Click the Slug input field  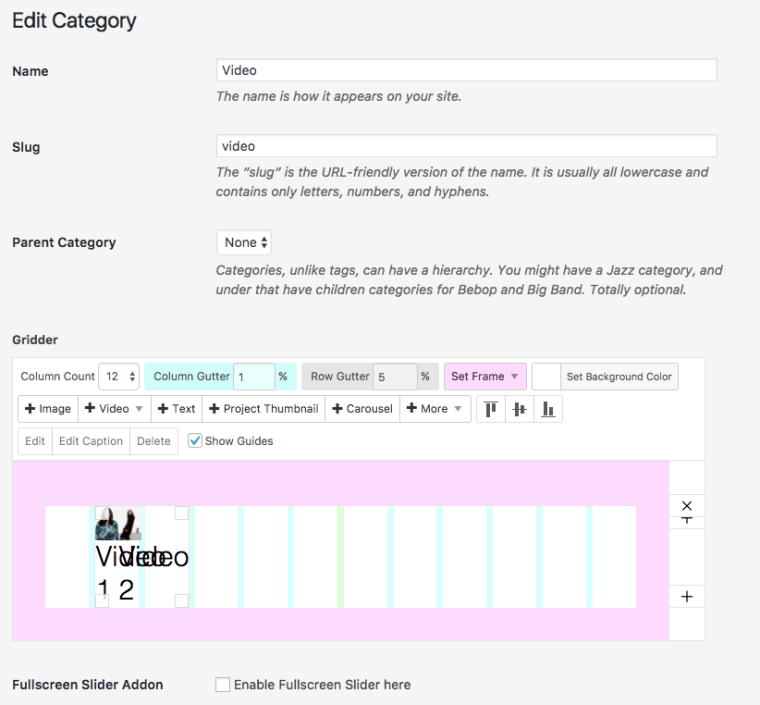coord(466,146)
